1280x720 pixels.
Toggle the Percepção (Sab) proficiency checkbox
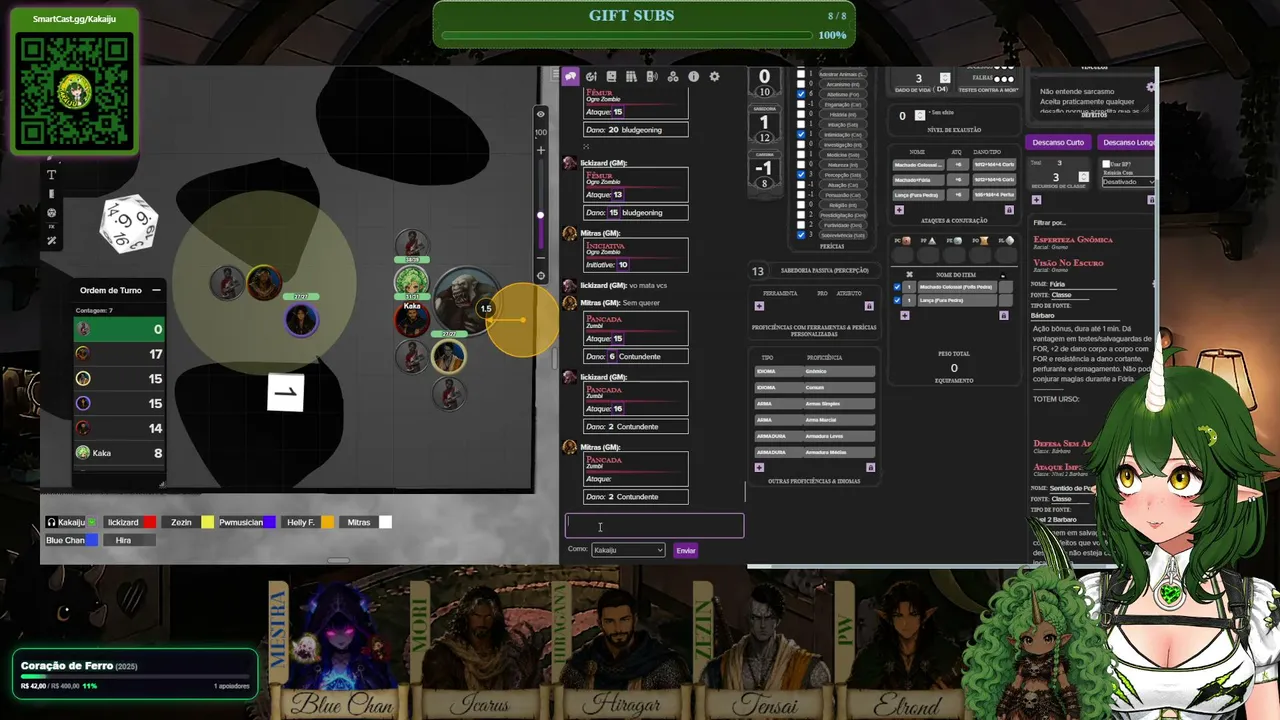pyautogui.click(x=801, y=175)
